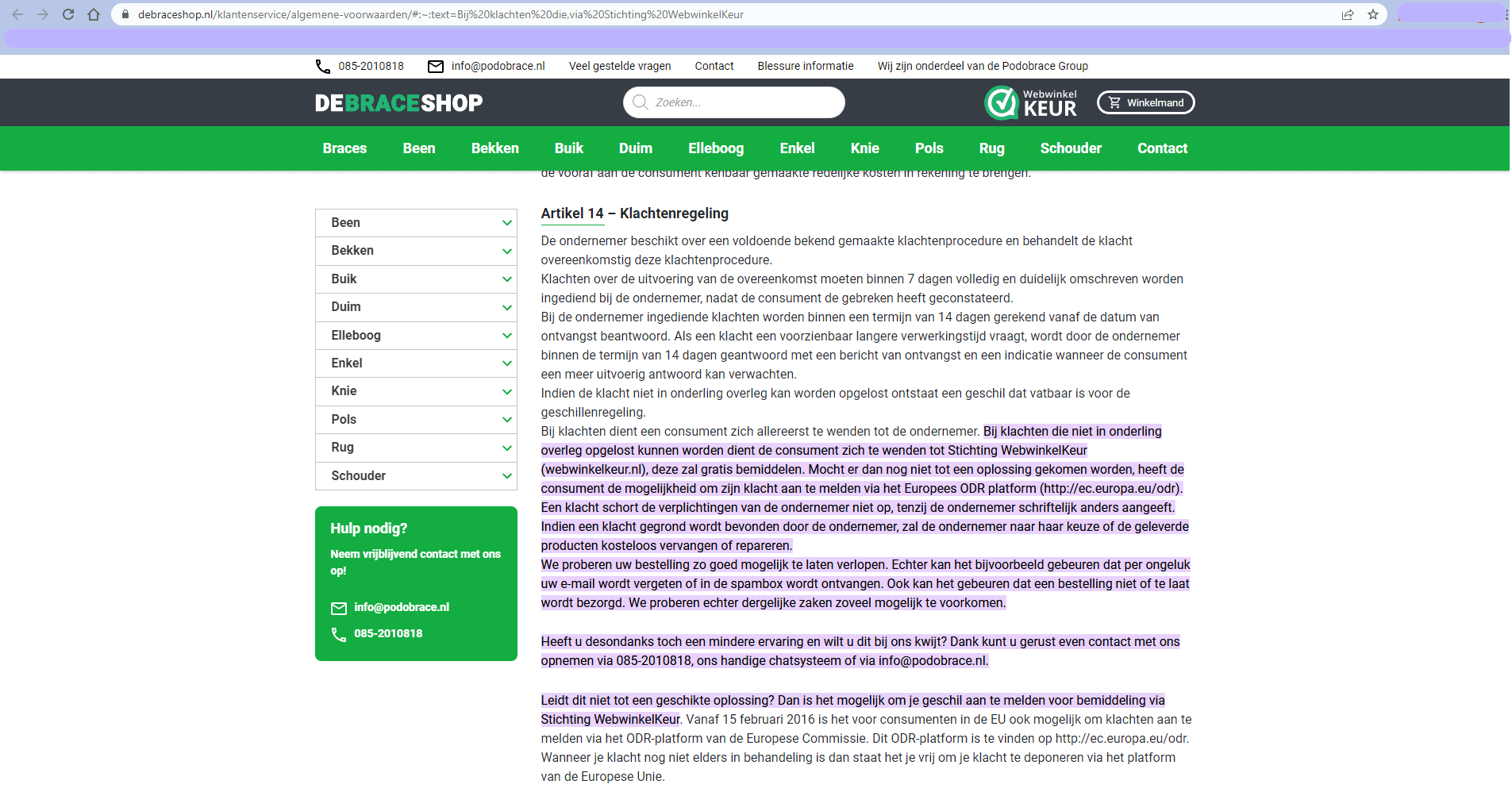Click into the Zoeken search field
The width and height of the screenshot is (1512, 792).
pos(742,102)
